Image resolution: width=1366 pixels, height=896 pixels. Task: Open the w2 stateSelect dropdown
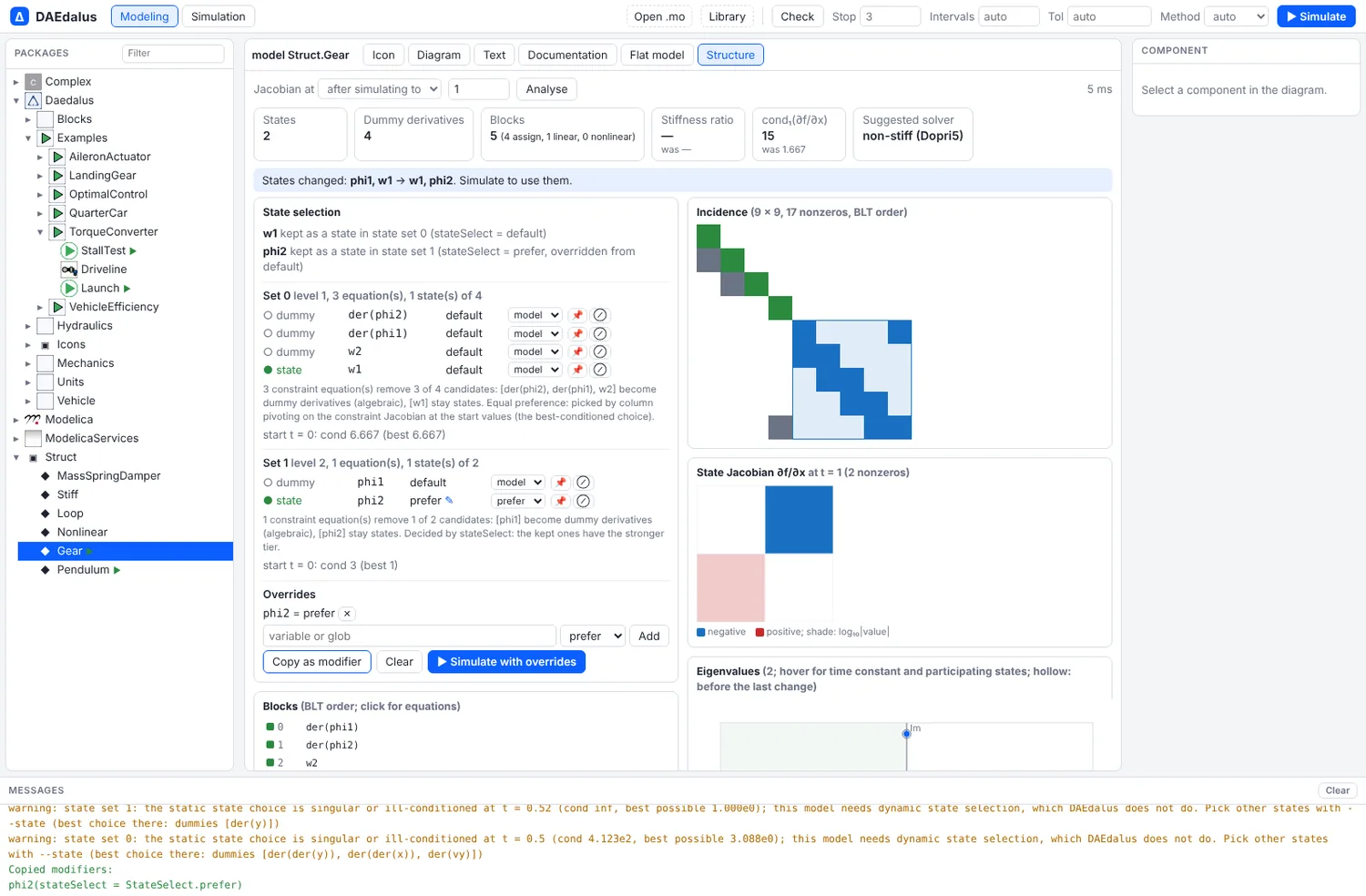535,351
